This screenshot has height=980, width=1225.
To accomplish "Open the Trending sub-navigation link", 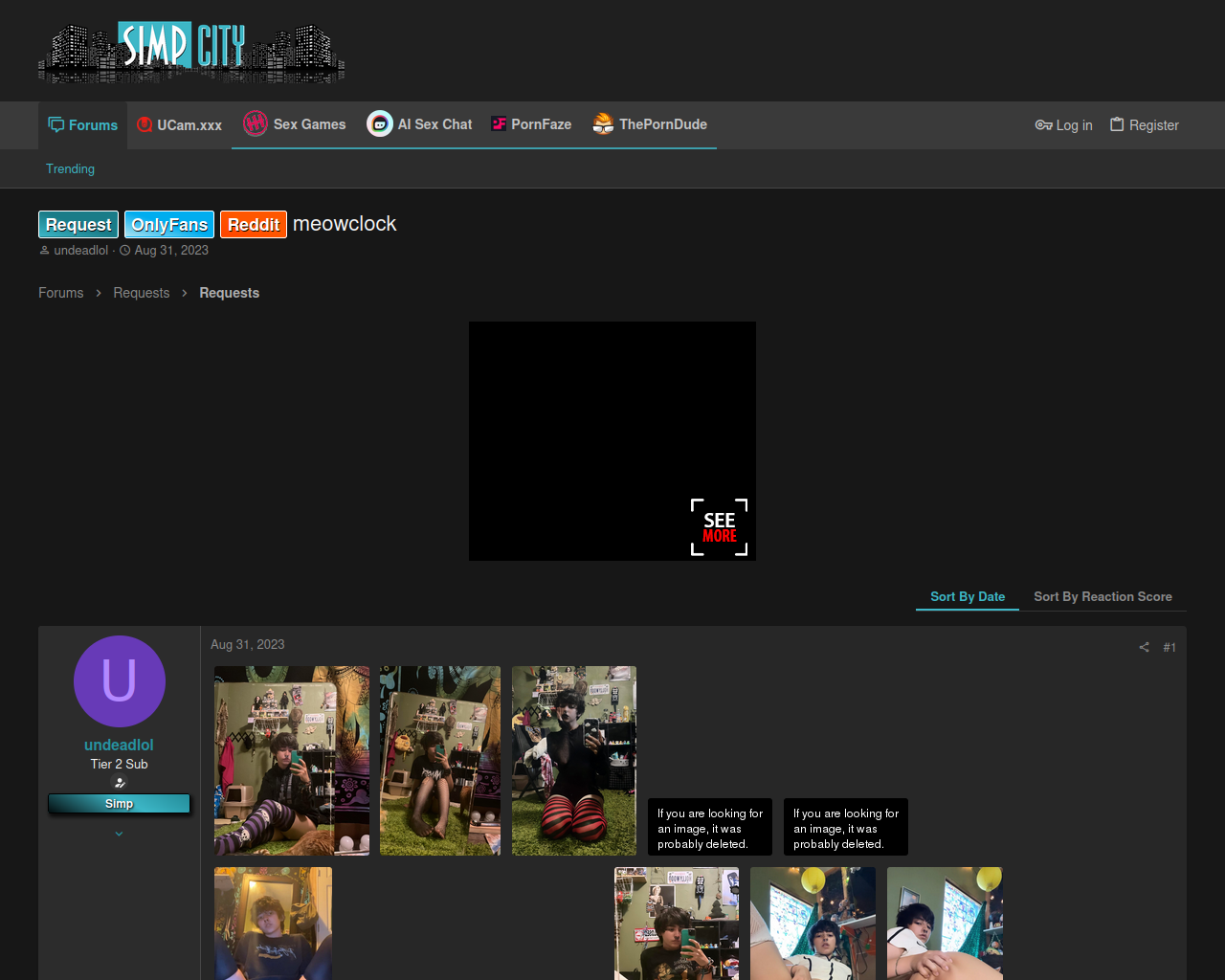I will point(71,168).
